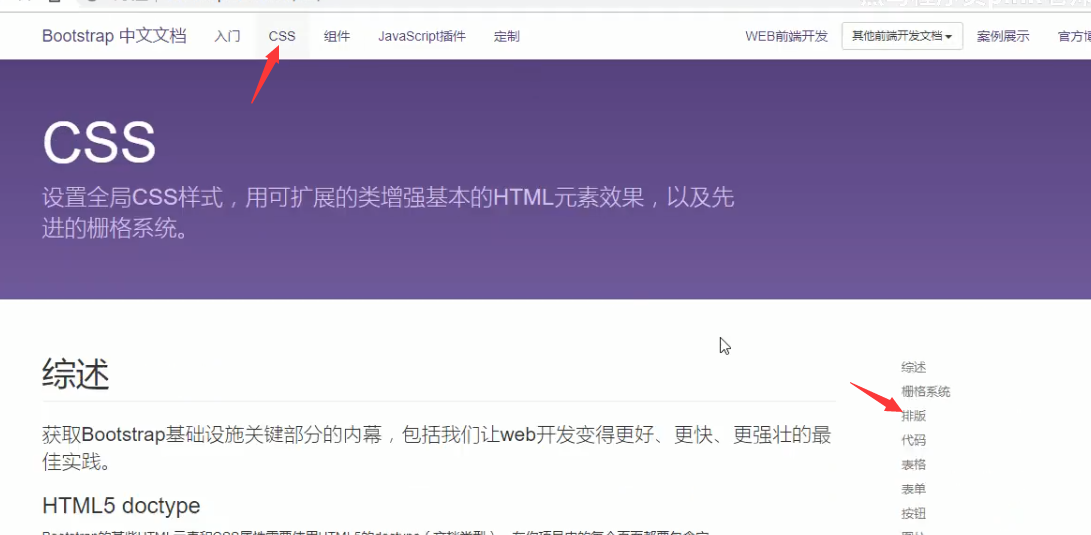Open the 案例展示 nav link
1091x535 pixels.
[1003, 36]
